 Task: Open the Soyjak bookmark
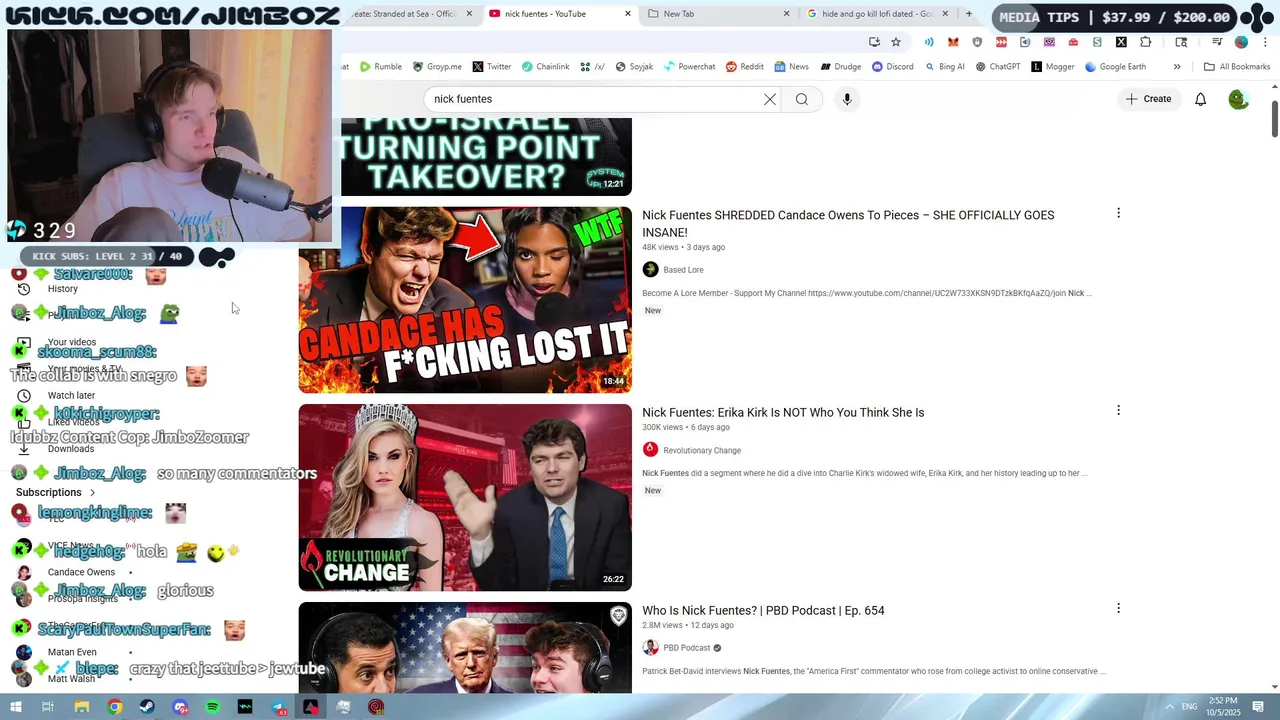[x=634, y=67]
